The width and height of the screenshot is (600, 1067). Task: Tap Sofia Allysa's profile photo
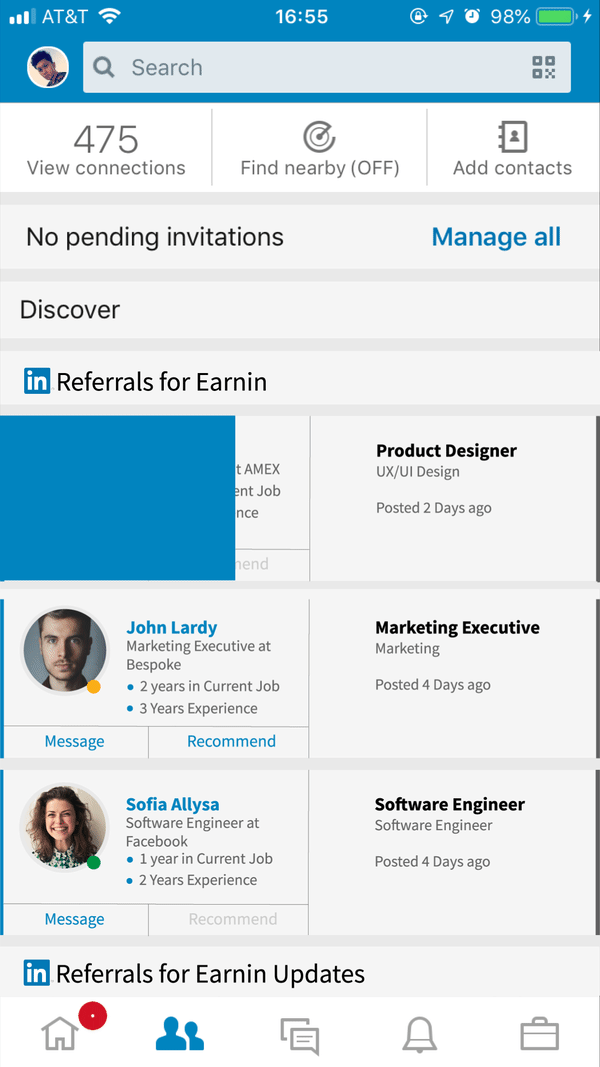tap(63, 827)
